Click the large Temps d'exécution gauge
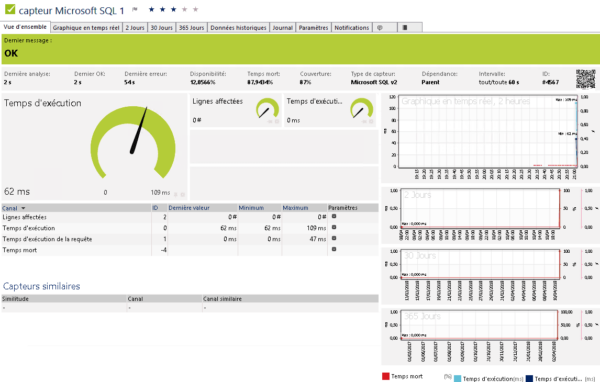The width and height of the screenshot is (600, 382). click(133, 142)
